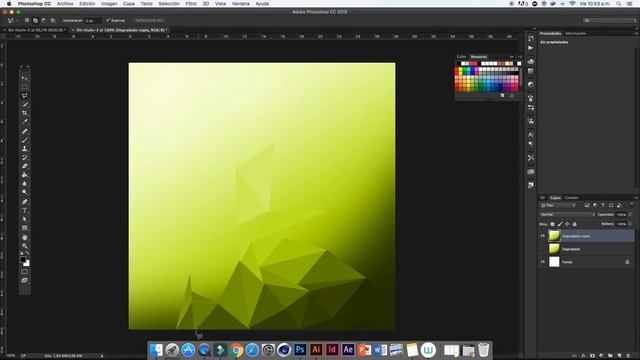
Task: Hide the Fondo layer
Action: tap(543, 262)
